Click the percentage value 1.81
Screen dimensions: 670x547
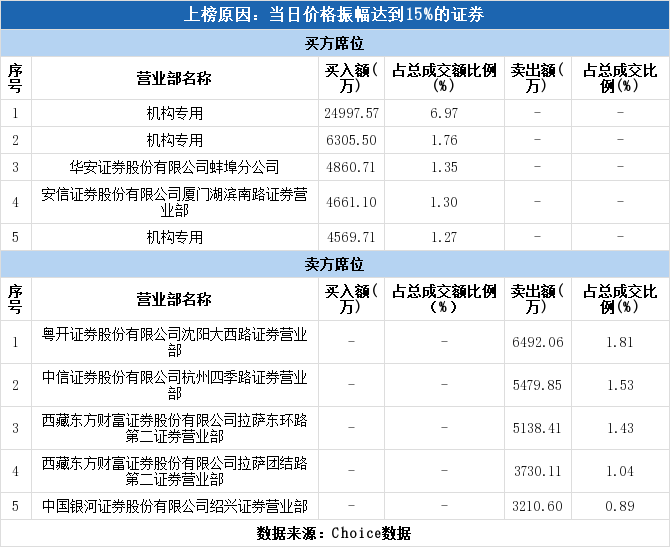coord(620,342)
